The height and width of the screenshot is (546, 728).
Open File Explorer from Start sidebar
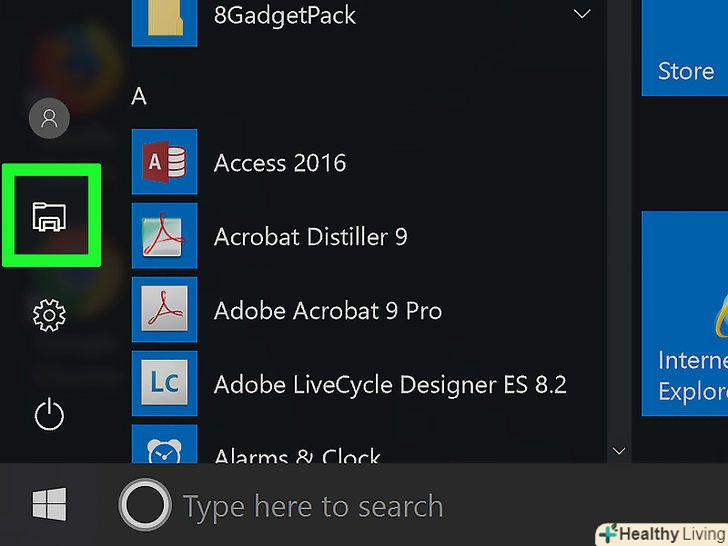pyautogui.click(x=49, y=215)
